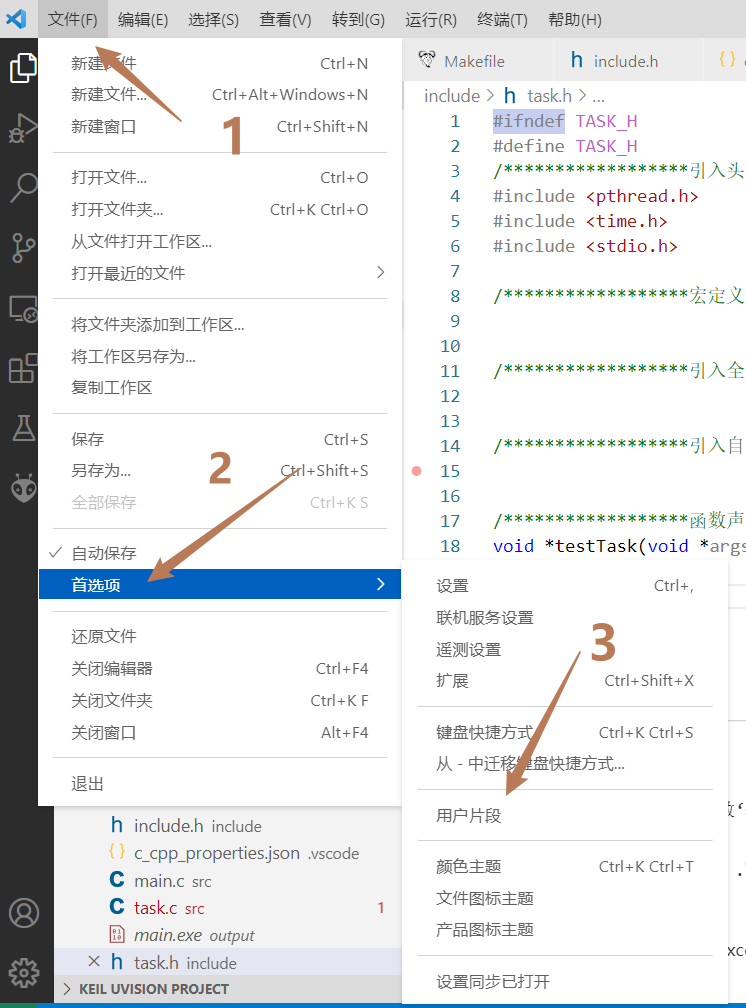Choose 打开文件夹... menu entry
The height and width of the screenshot is (1008, 746).
point(219,210)
